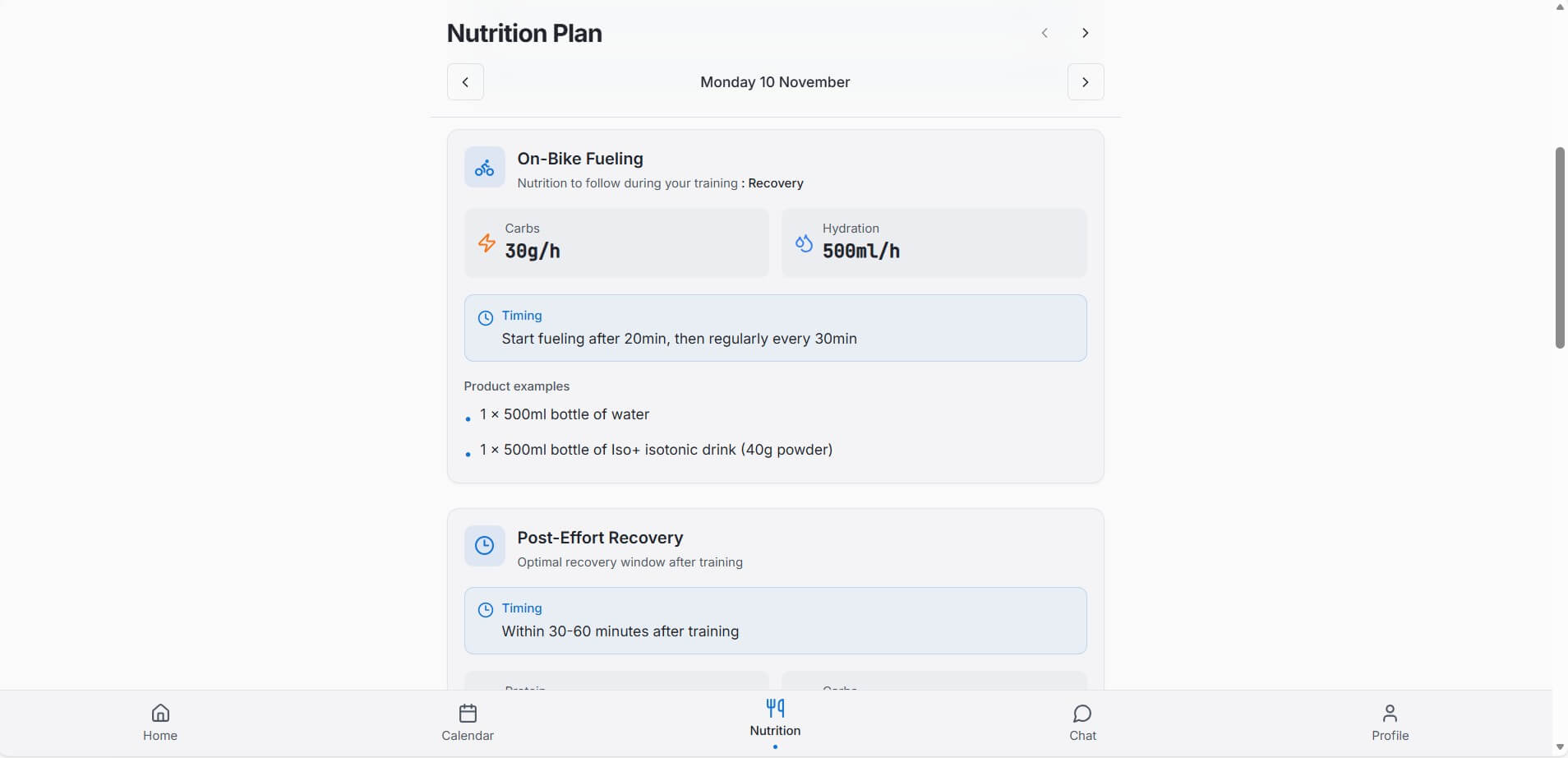Go to previous day with left arrow button

click(x=465, y=82)
